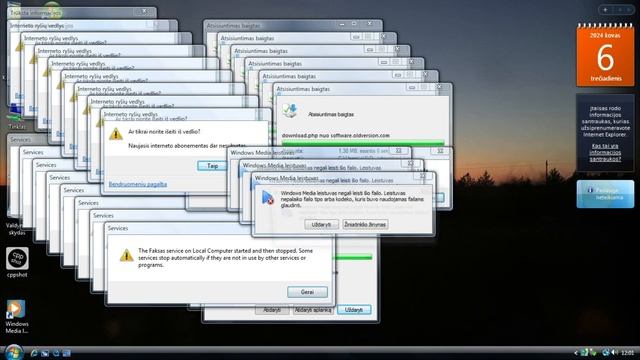Click the green progress bar under download.php
This screenshot has height=360, width=640.
[363, 143]
